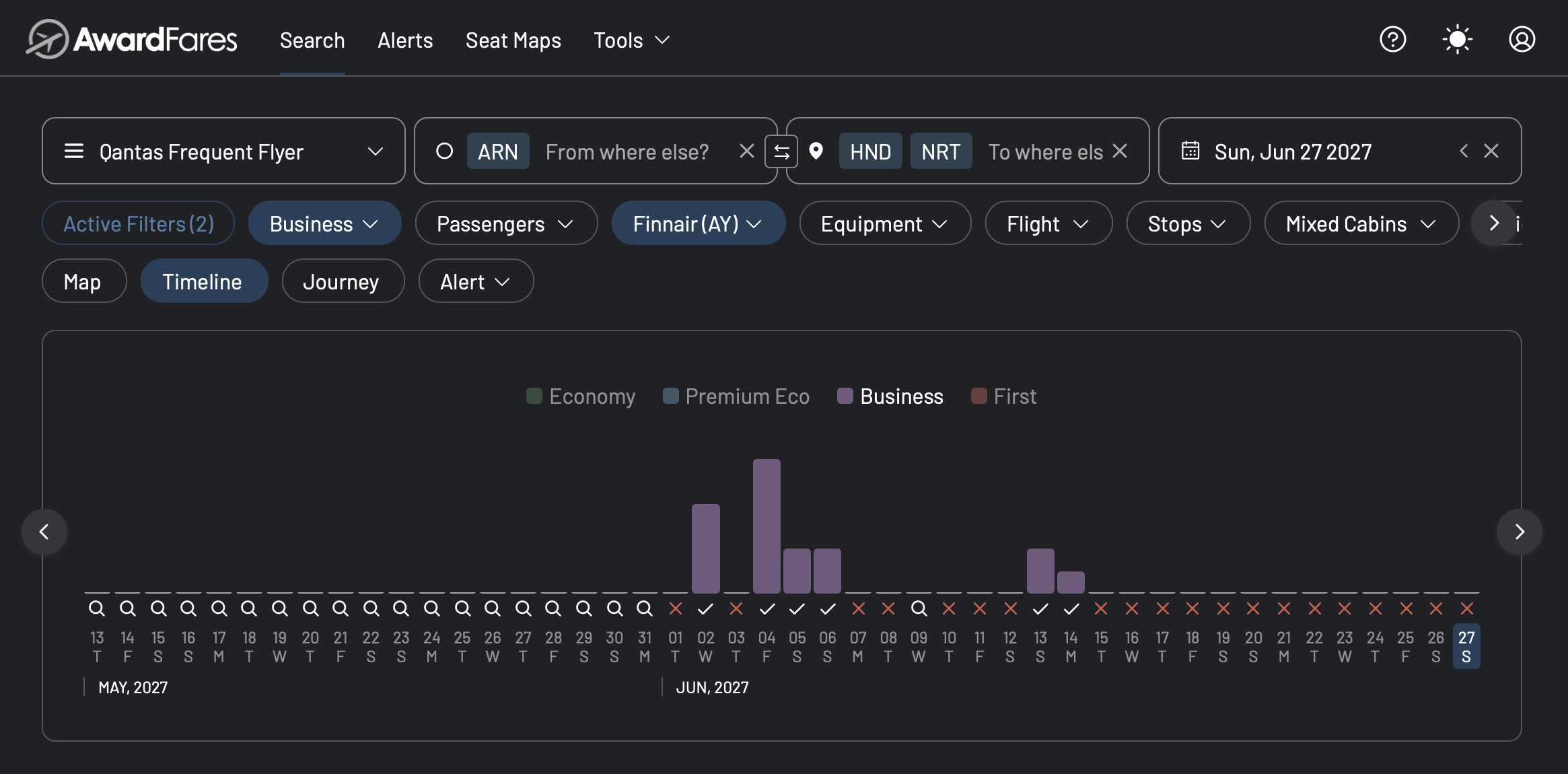Open the Alert dropdown

(476, 281)
